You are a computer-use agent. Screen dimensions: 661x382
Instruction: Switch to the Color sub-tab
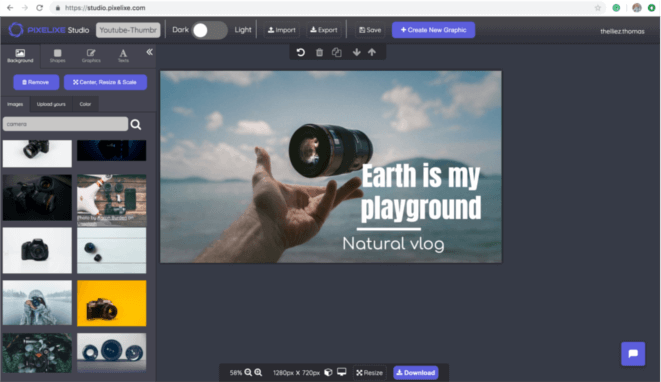pos(85,104)
